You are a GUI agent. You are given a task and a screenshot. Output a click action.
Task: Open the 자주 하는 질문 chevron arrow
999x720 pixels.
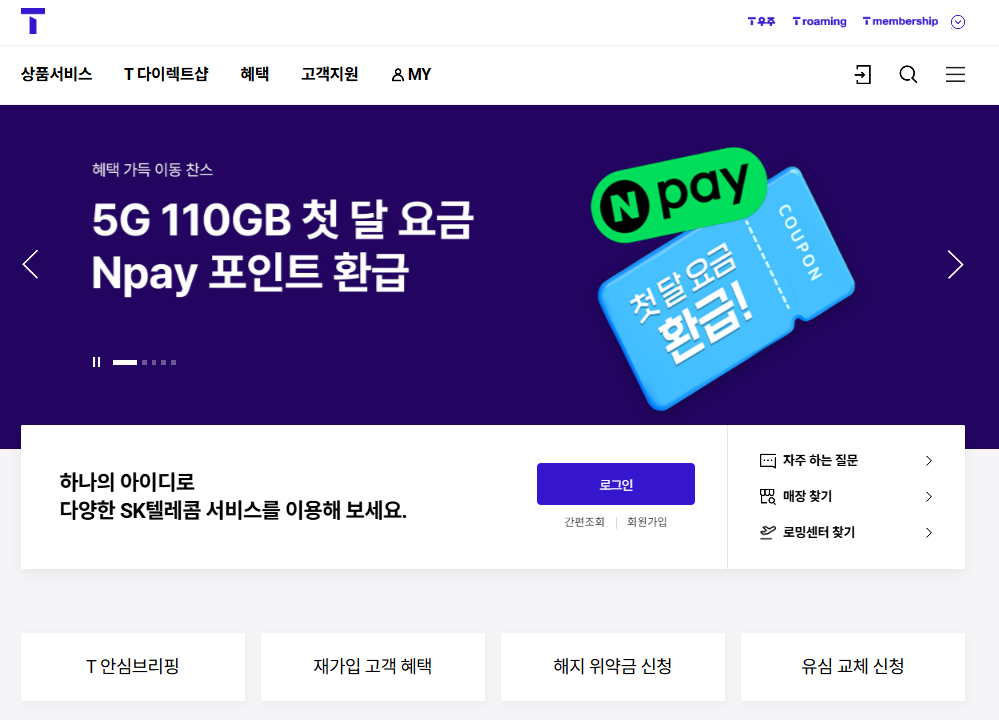click(929, 461)
